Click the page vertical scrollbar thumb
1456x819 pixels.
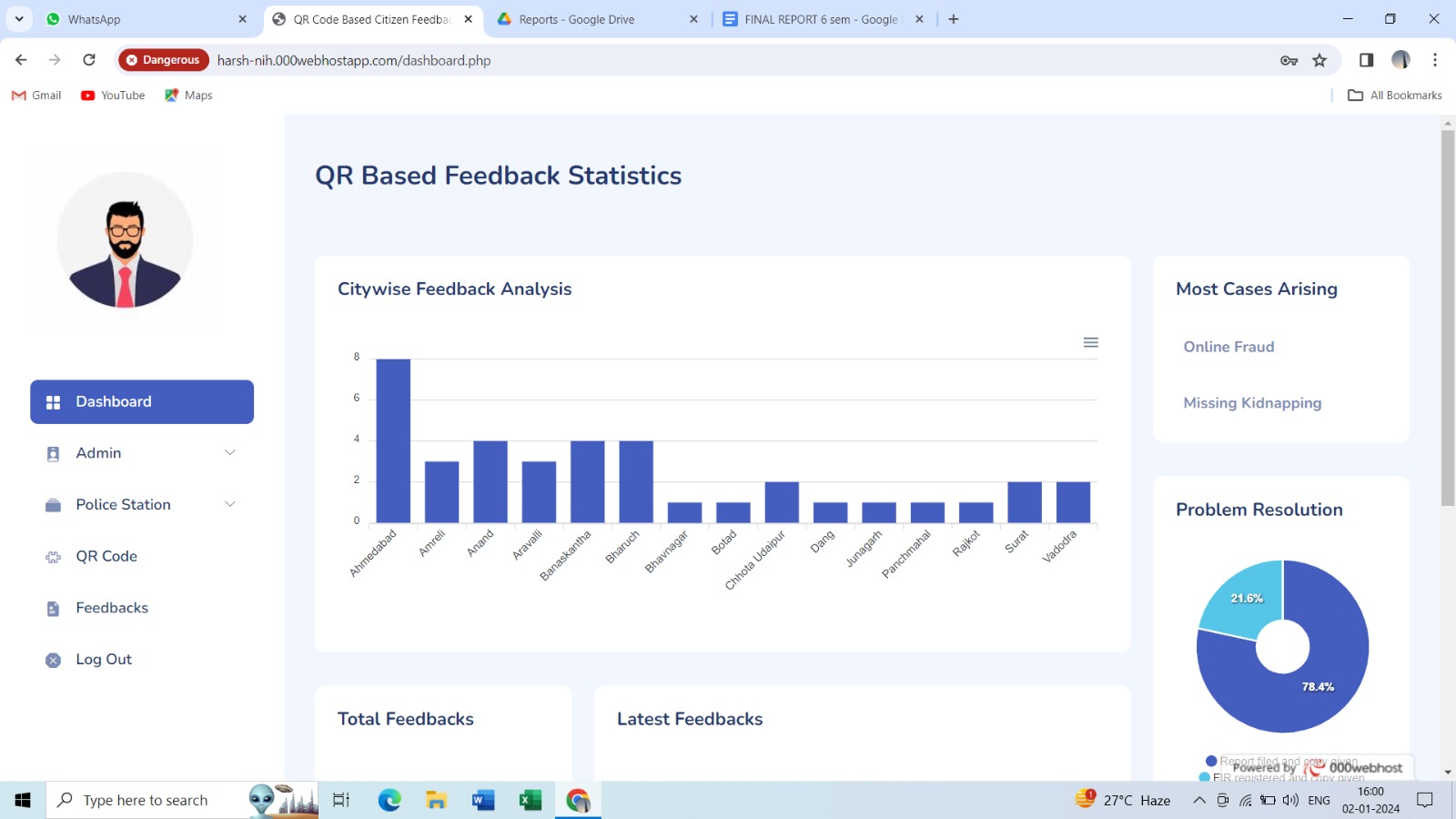coord(1448,318)
